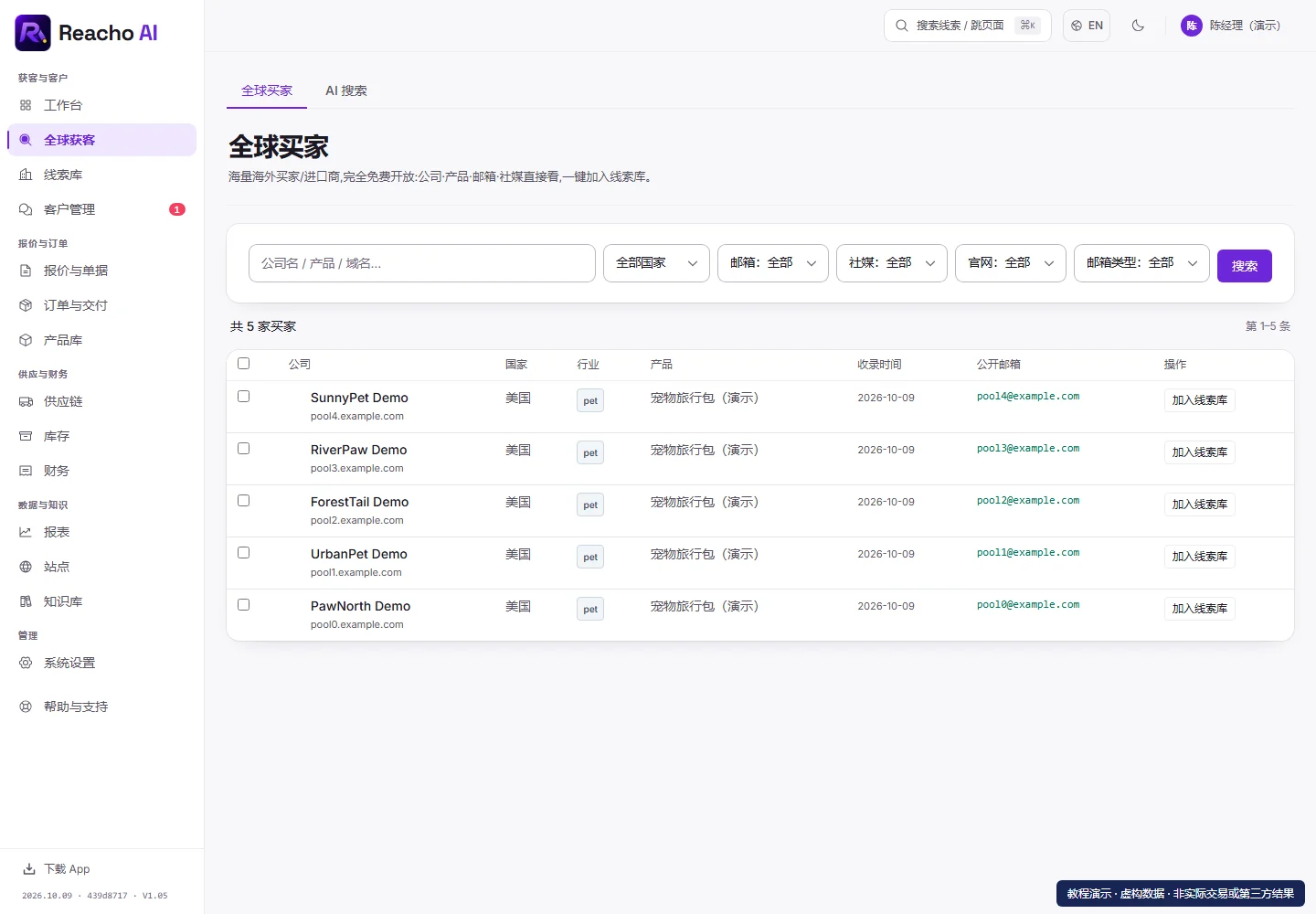Open 供应链 truck icon

click(26, 401)
